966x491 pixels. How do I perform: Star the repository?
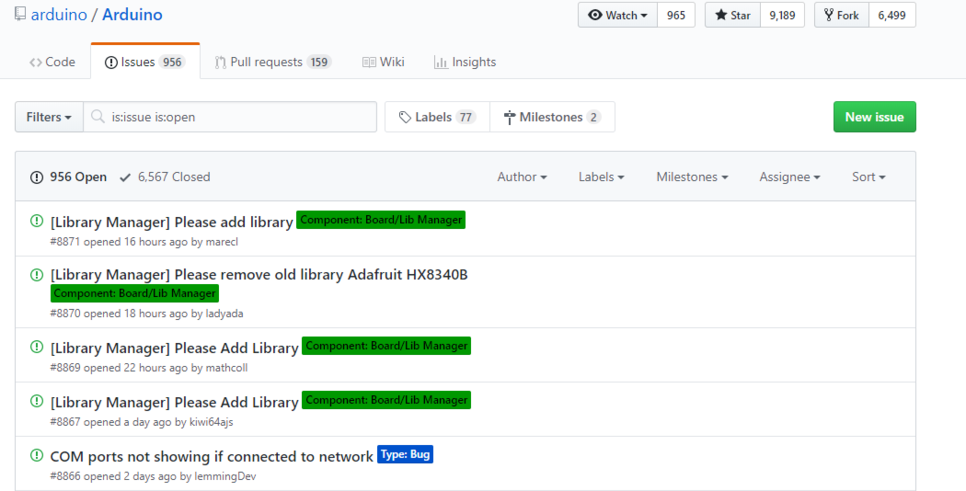(x=733, y=15)
